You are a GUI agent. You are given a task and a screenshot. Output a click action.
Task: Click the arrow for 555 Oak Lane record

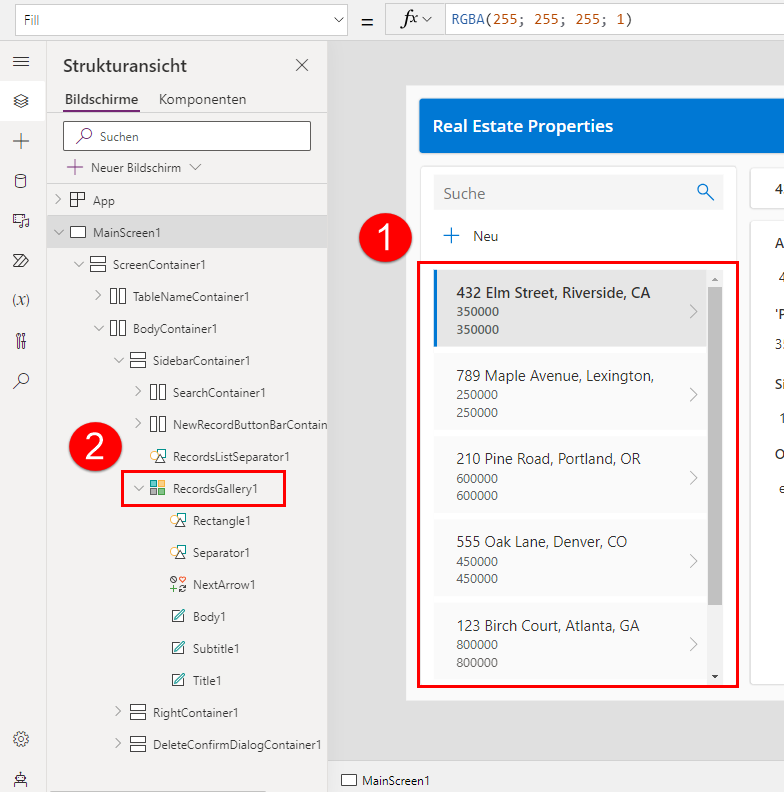tap(694, 561)
